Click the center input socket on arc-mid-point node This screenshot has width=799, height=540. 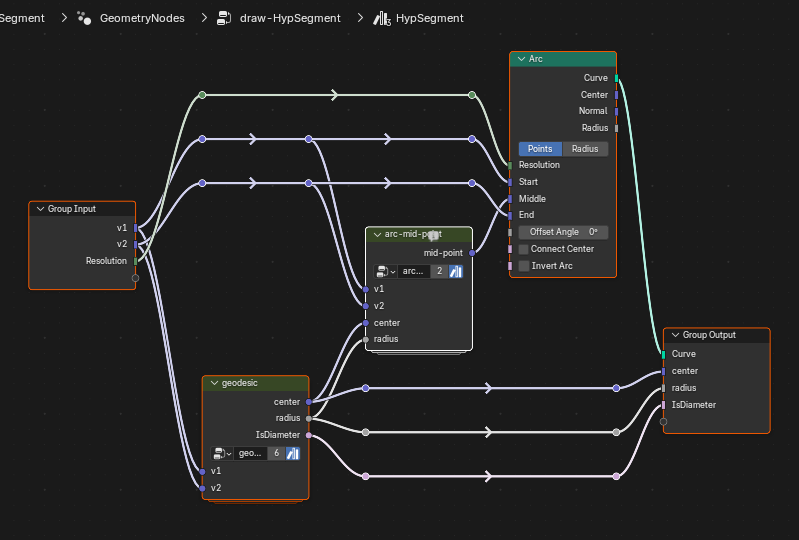(x=366, y=323)
